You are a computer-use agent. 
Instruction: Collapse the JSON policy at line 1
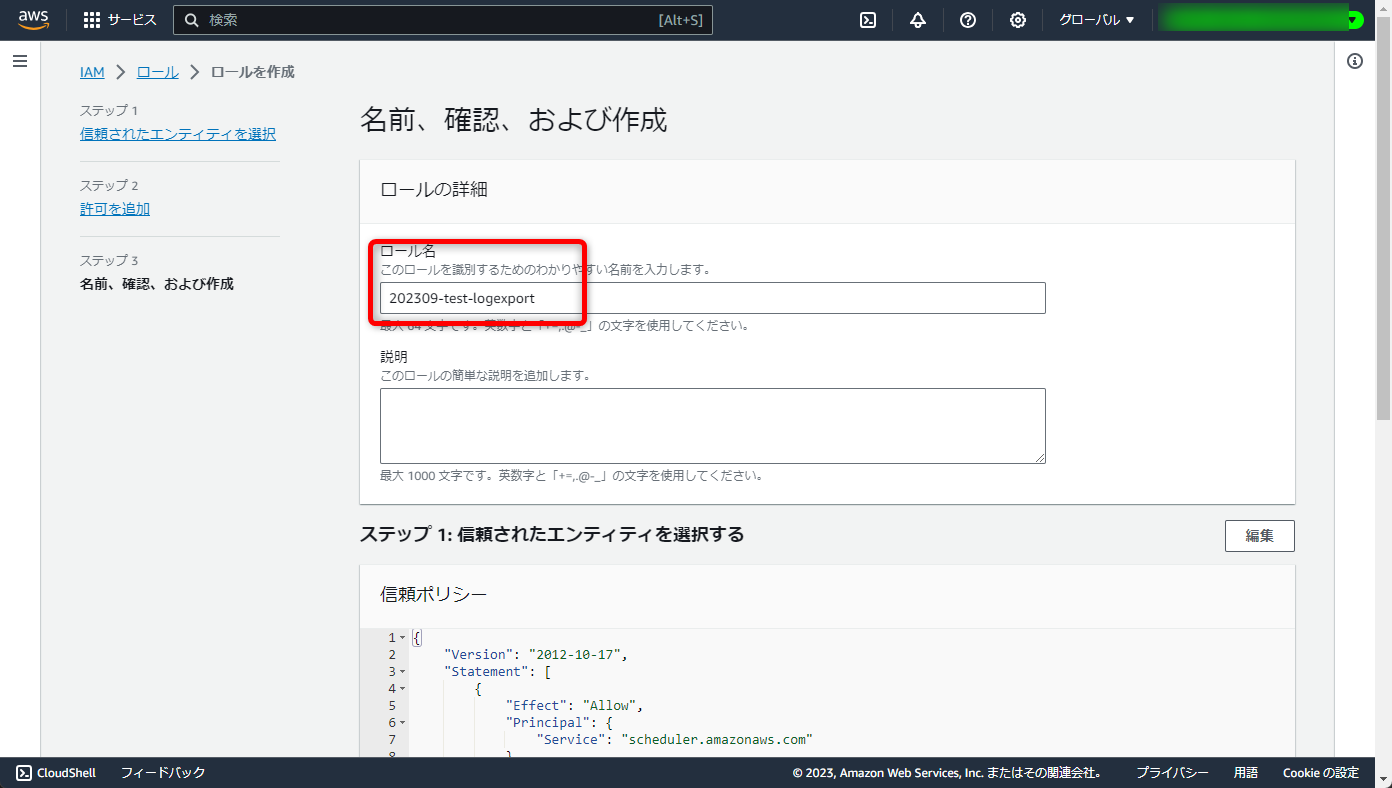[403, 637]
